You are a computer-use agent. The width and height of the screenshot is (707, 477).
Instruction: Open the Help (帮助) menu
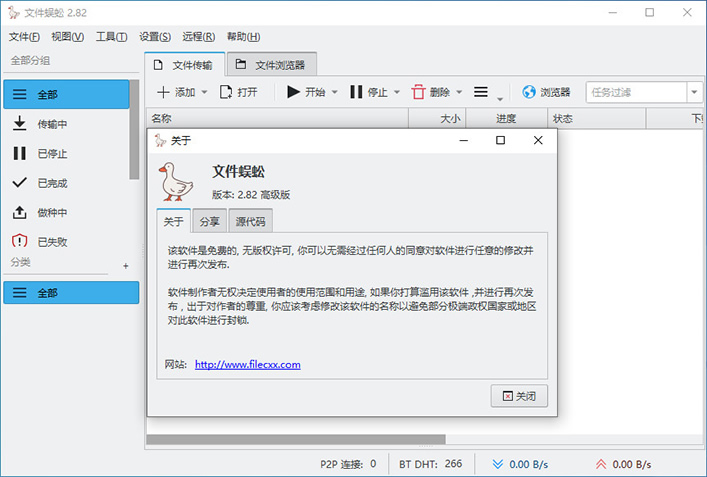pos(243,37)
